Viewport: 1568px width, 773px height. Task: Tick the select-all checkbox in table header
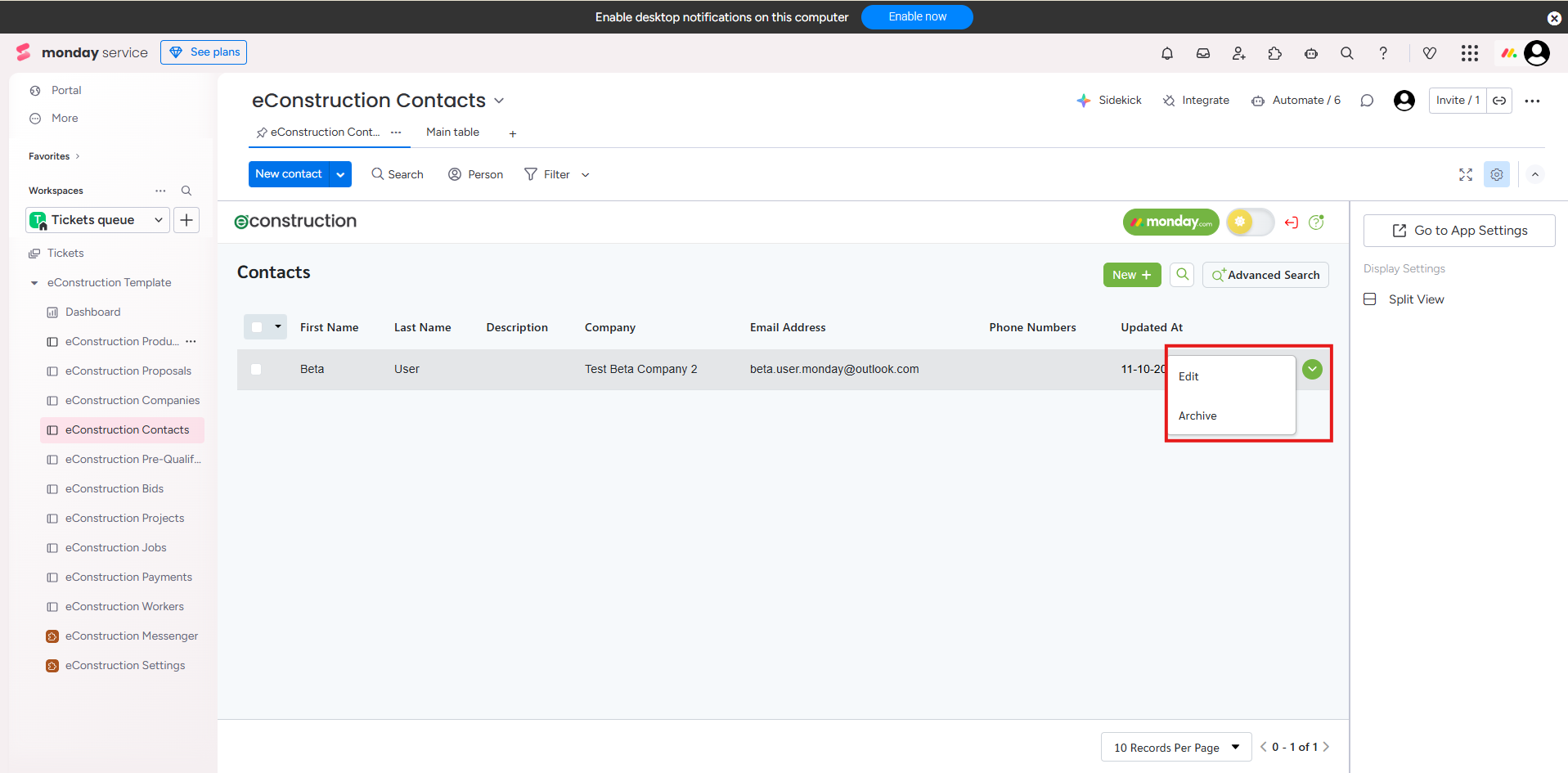[257, 327]
